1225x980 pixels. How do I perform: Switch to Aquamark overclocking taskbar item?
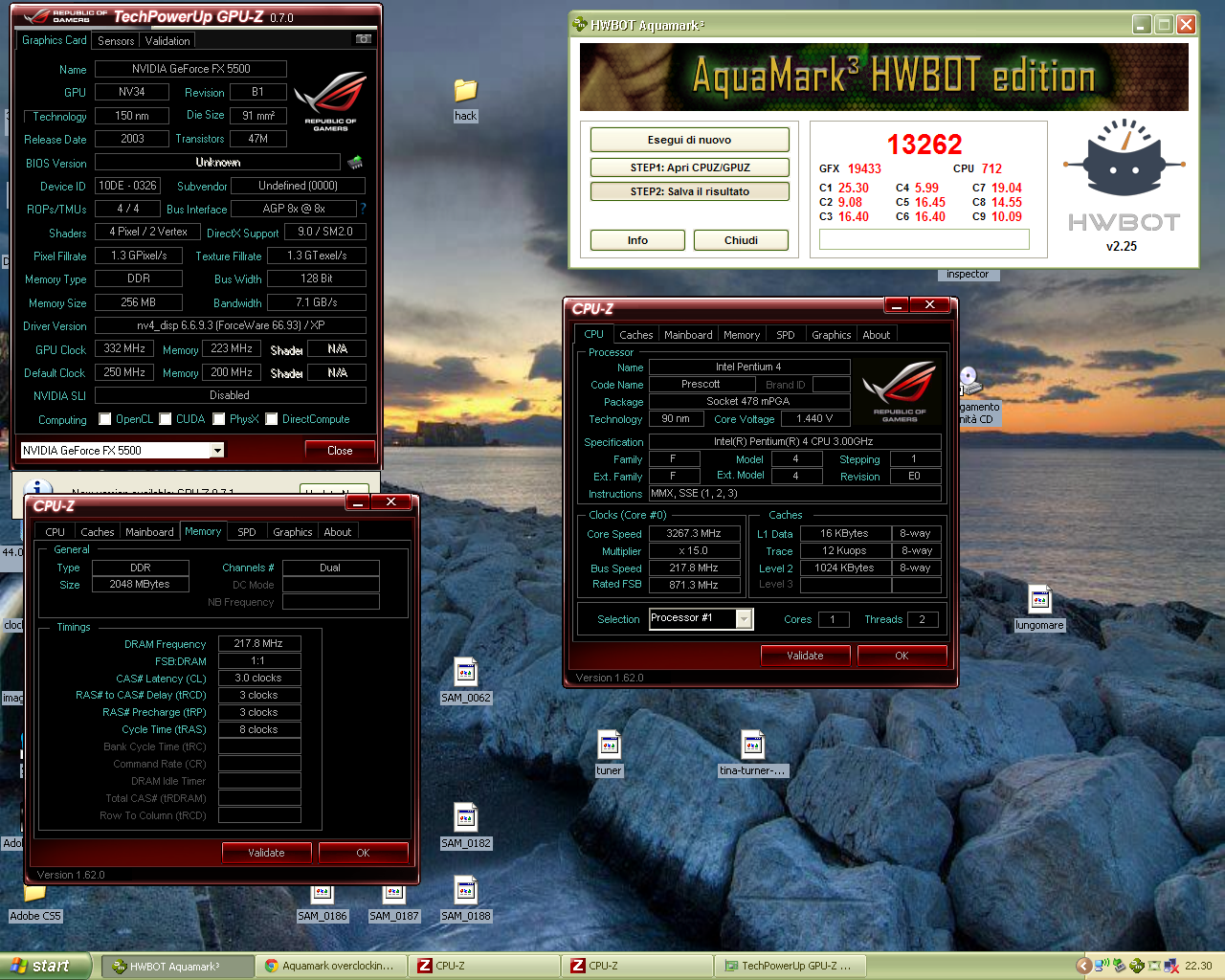[330, 967]
